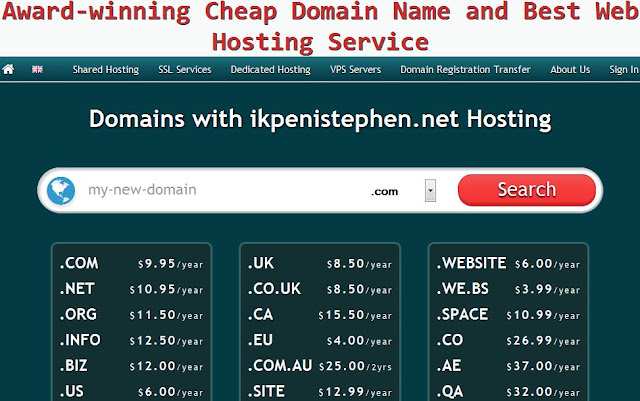640x401 pixels.
Task: Click the .com extension text in search bar
Action: pos(384,192)
